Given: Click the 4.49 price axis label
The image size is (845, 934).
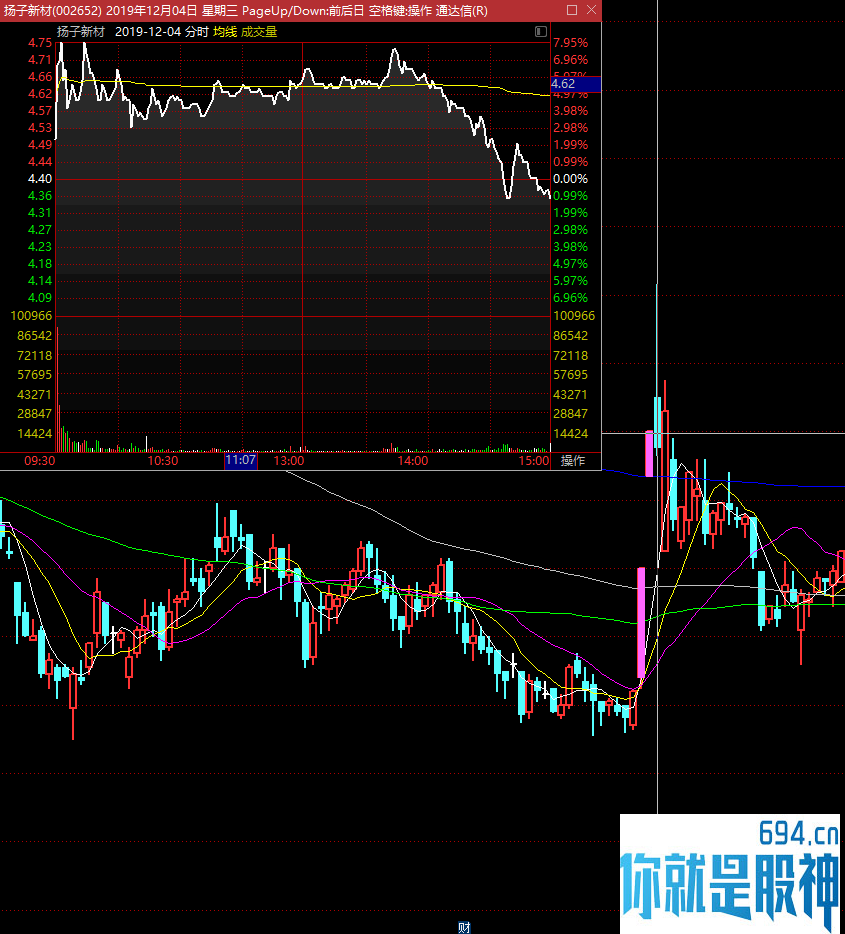Looking at the screenshot, I should (40, 145).
